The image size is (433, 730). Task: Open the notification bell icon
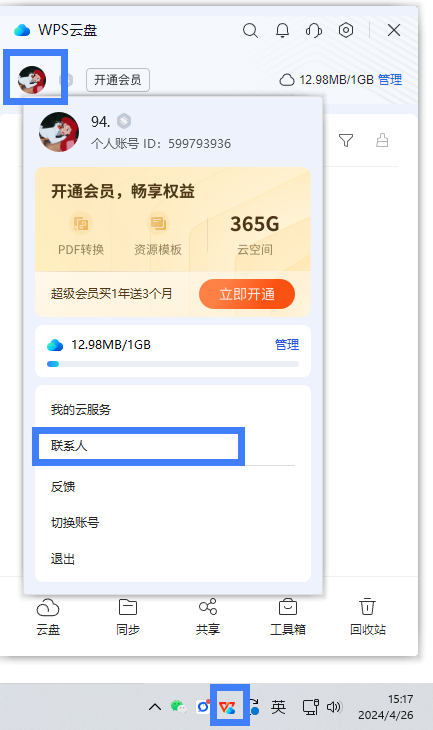(282, 31)
